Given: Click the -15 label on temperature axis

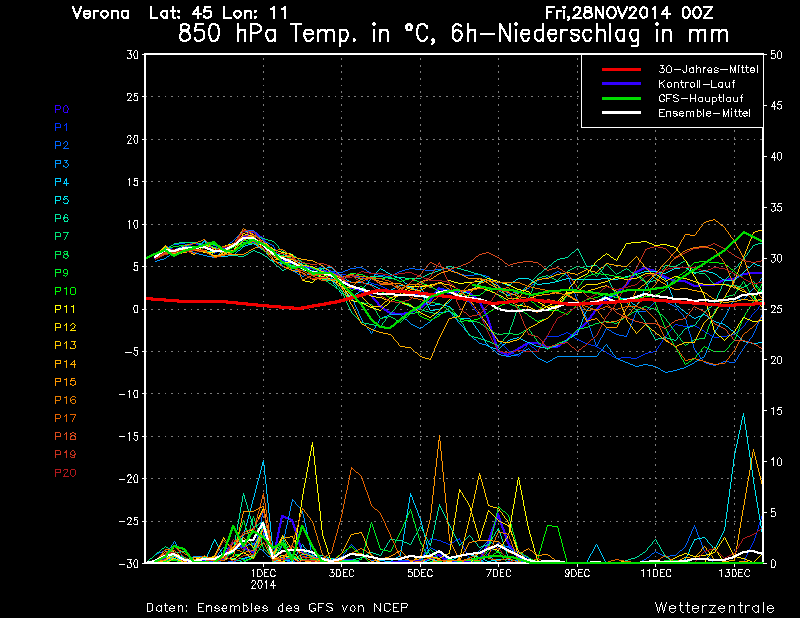Looking at the screenshot, I should pyautogui.click(x=129, y=437).
